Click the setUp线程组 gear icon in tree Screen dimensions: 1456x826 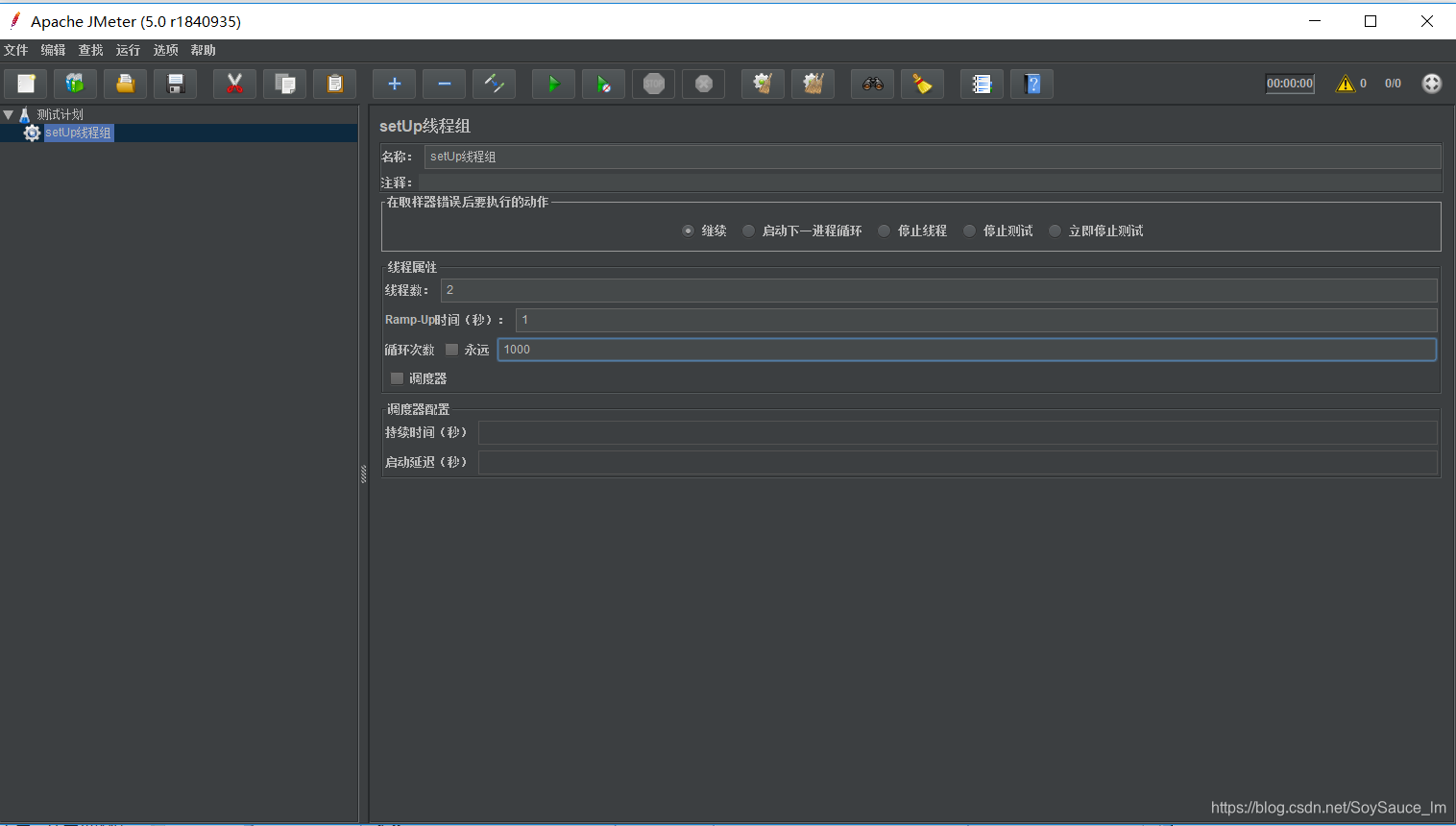coord(32,133)
